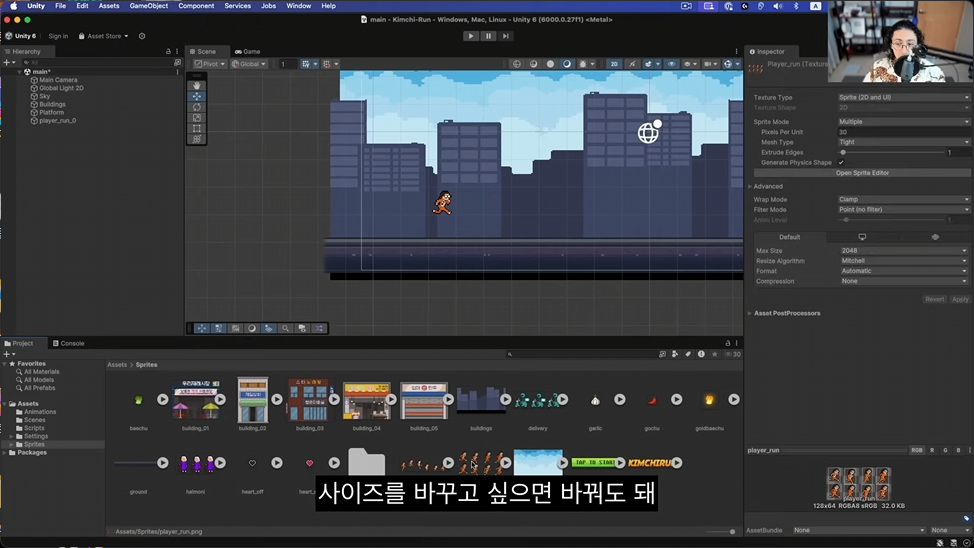Collapse the main scene in Hierarchy

coord(19,72)
